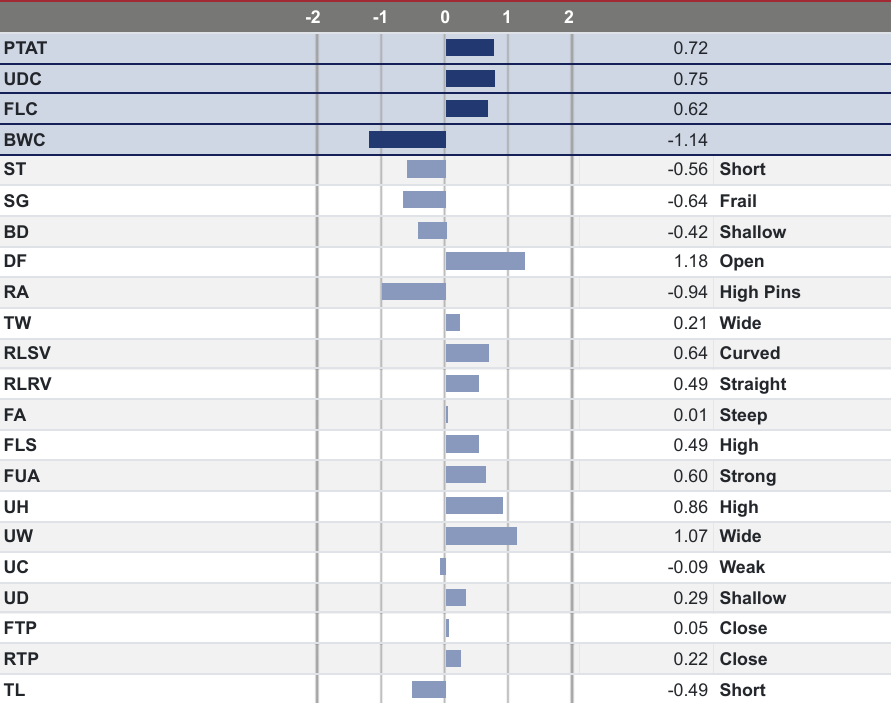Select the dark blue UDC bar
This screenshot has height=717, width=891.
pyautogui.click(x=470, y=79)
